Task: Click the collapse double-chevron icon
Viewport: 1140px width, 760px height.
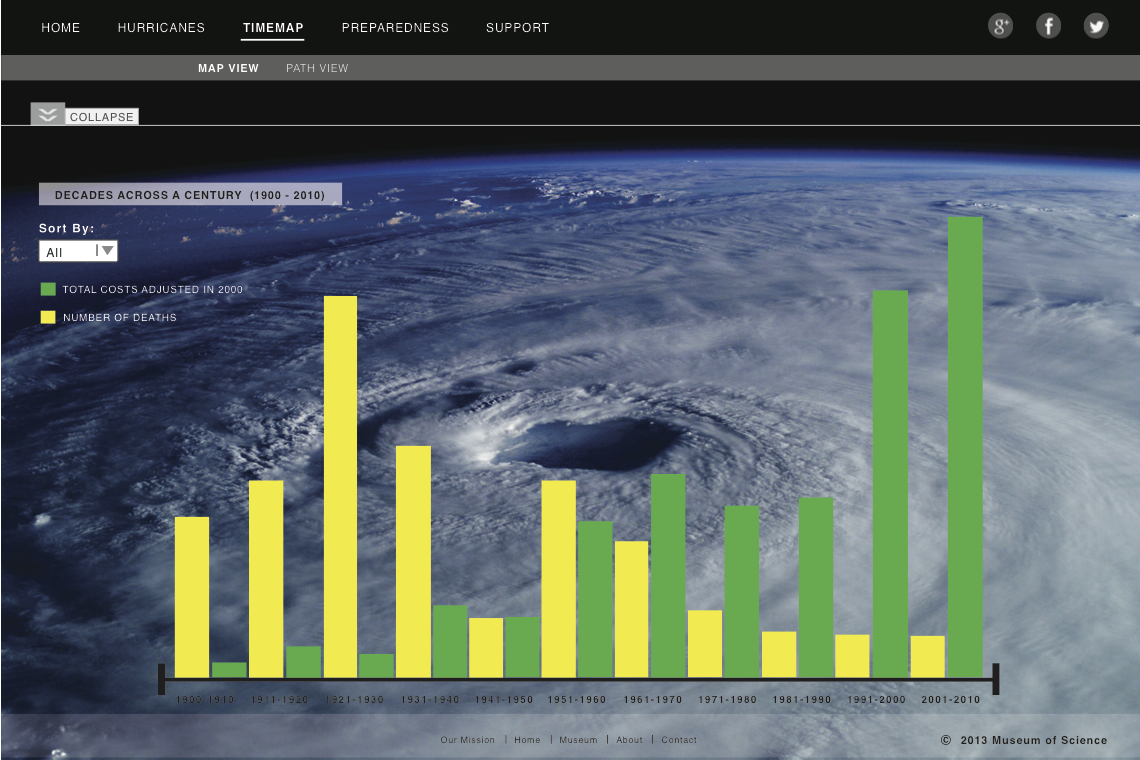Action: coord(48,114)
